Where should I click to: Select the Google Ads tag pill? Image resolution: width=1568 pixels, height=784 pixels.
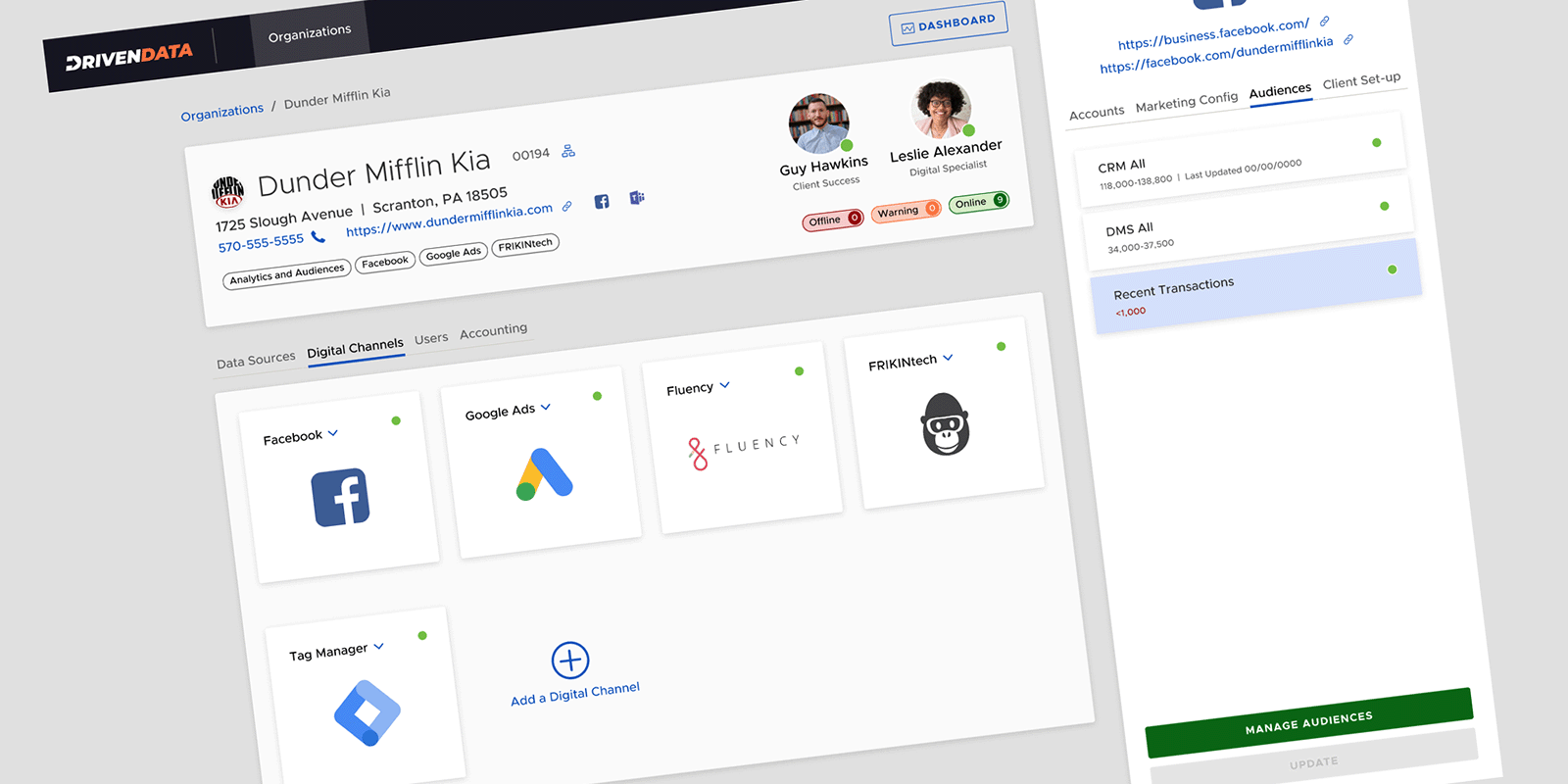(454, 254)
